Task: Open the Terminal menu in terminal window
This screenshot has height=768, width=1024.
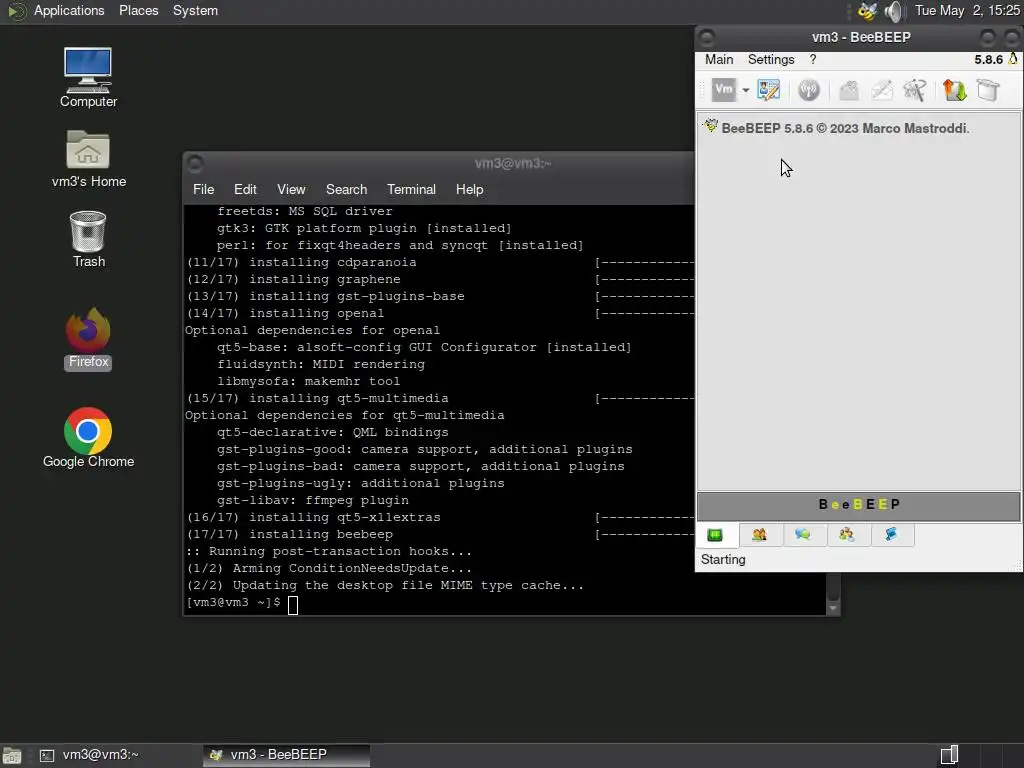Action: pyautogui.click(x=411, y=189)
